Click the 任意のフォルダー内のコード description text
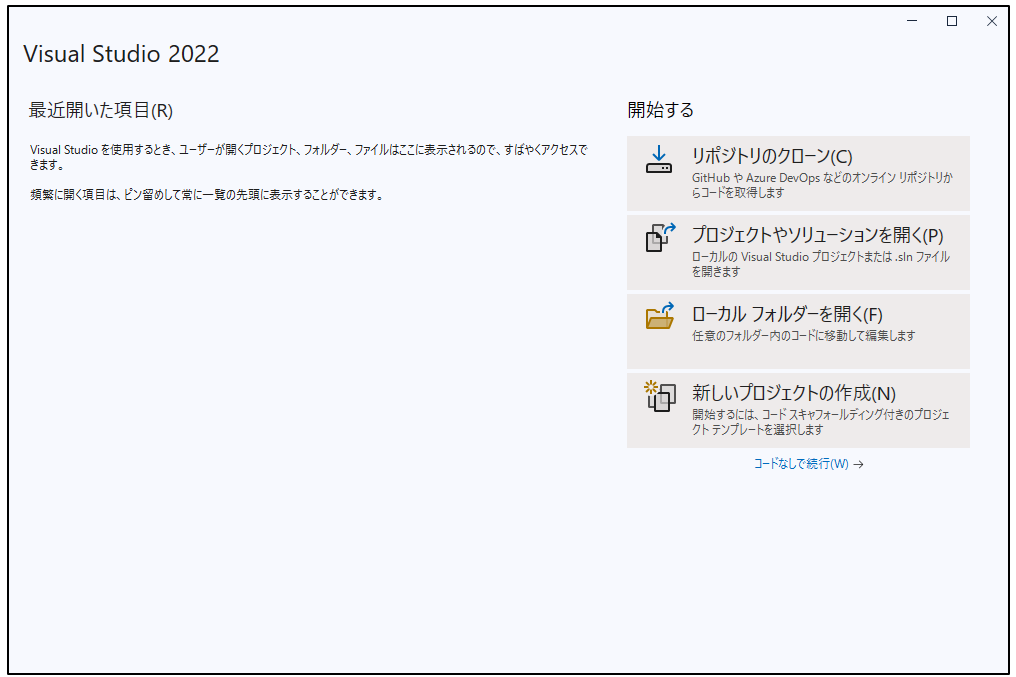This screenshot has height=677, width=1016. tap(803, 336)
